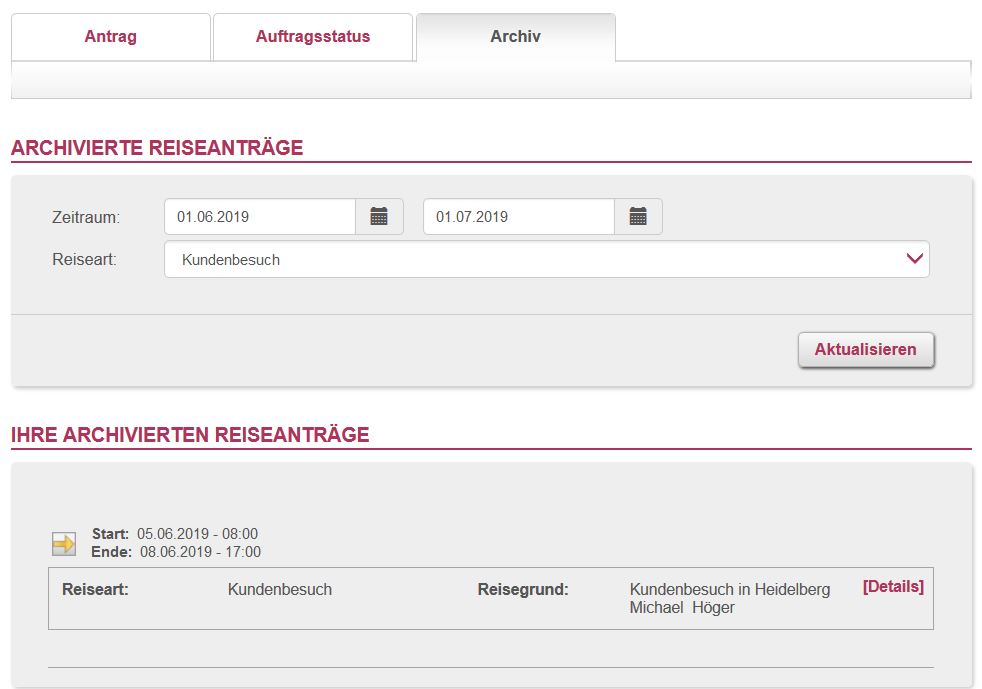Click the name Michael Höger
This screenshot has height=689, width=982.
(682, 608)
